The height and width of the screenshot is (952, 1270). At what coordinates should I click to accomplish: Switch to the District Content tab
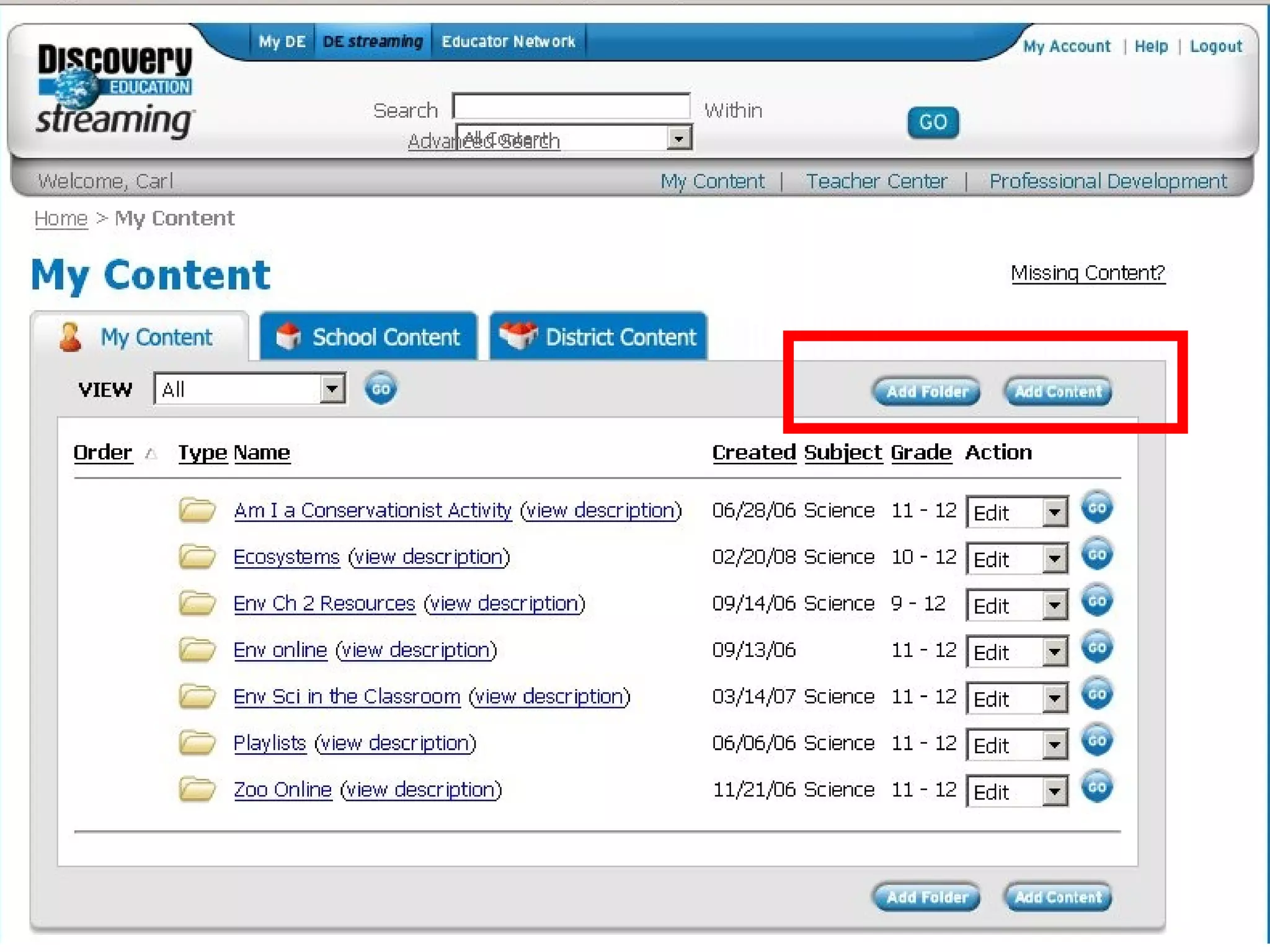[598, 337]
